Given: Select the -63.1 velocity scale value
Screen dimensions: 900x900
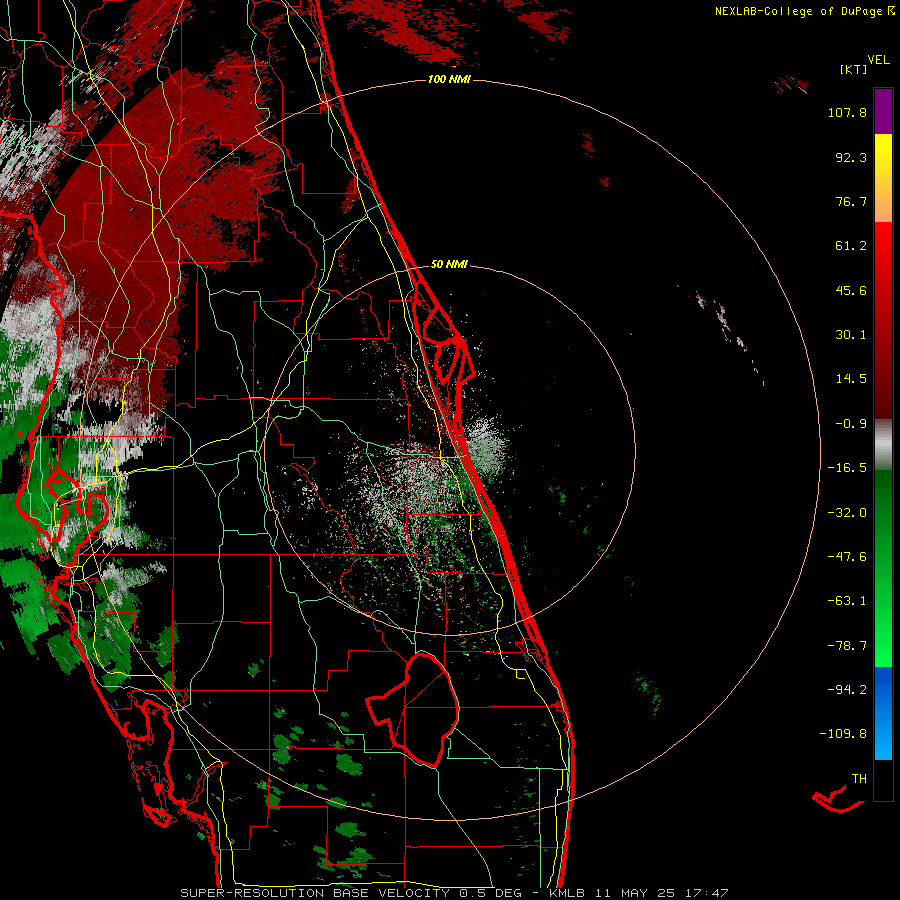Looking at the screenshot, I should (x=847, y=601).
